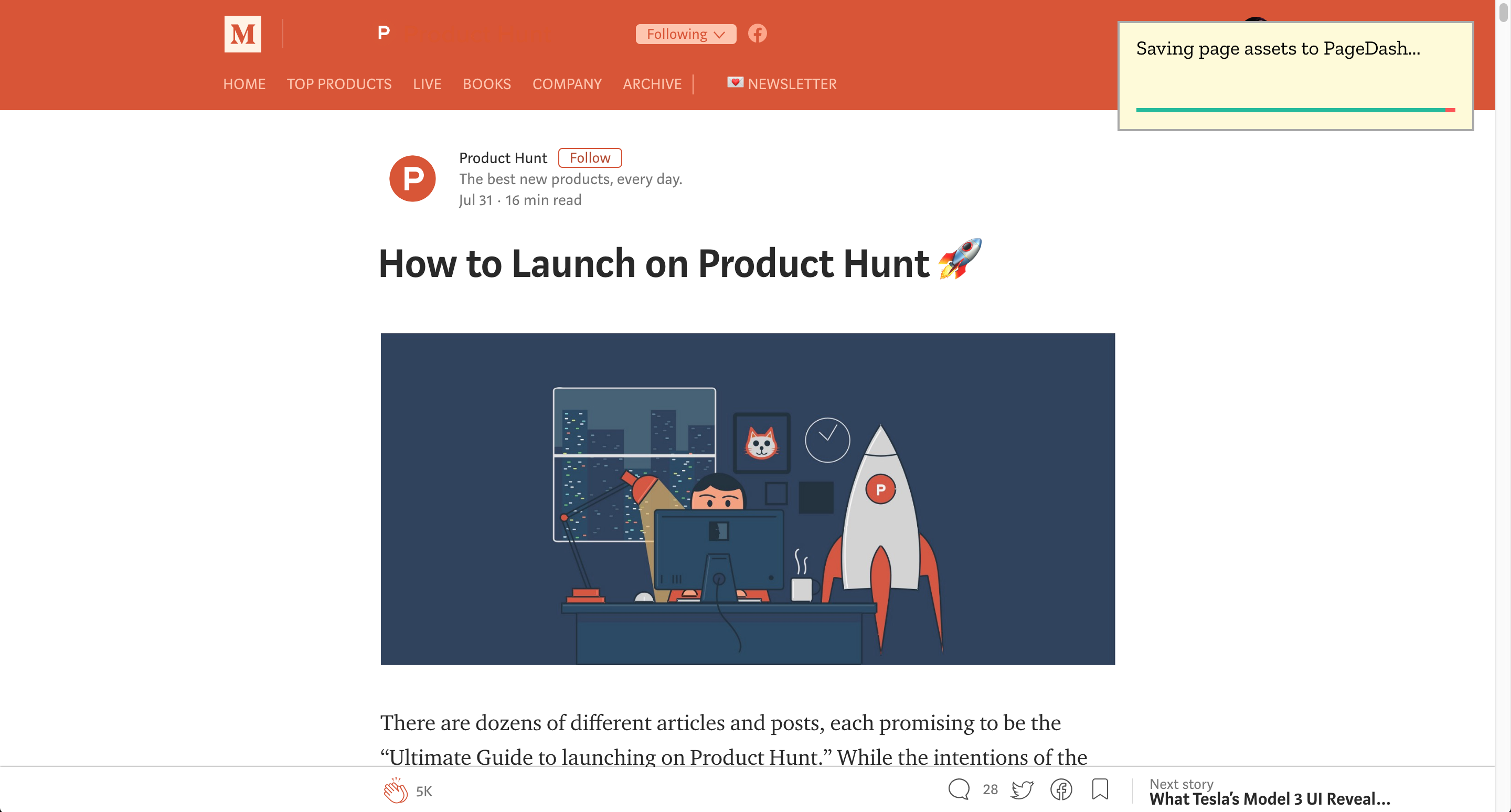Bookmark this story

point(1100,789)
